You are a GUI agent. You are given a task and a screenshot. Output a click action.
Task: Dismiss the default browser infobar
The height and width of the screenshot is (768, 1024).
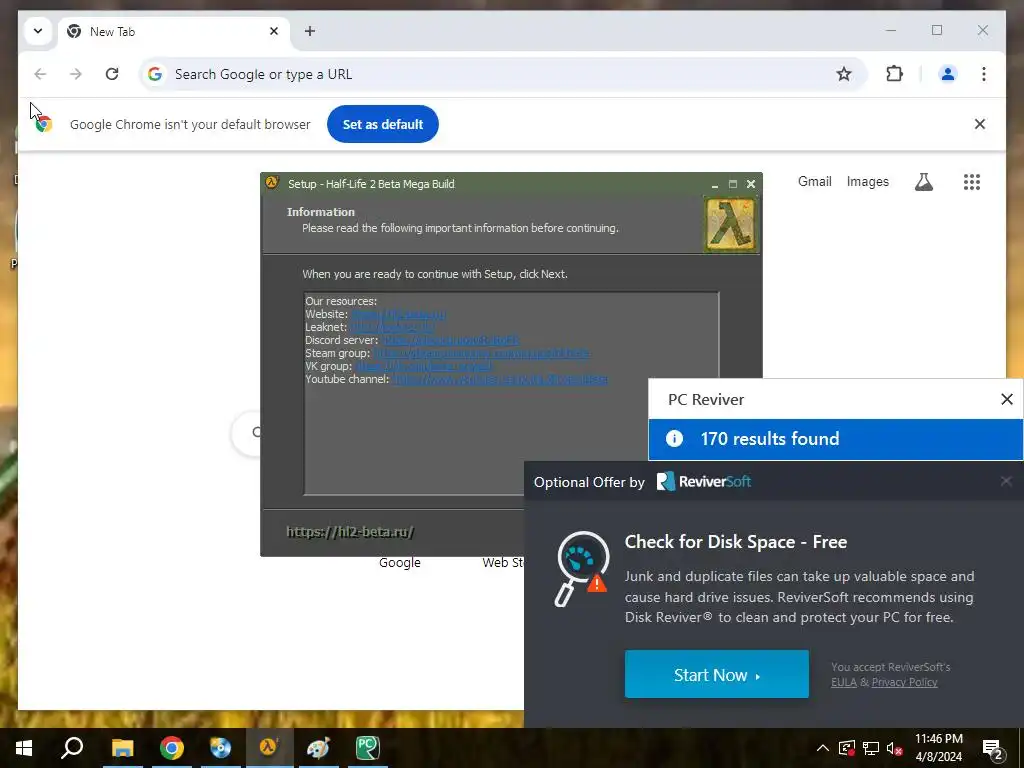[980, 124]
